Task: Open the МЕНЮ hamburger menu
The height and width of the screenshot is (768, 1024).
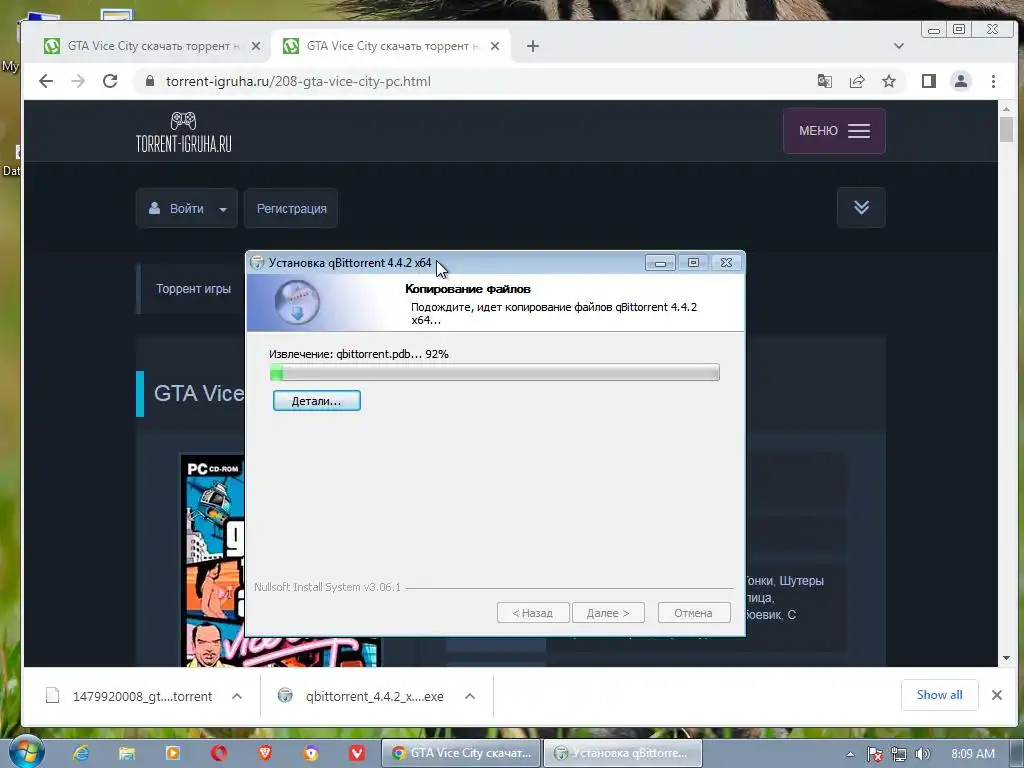Action: point(834,131)
